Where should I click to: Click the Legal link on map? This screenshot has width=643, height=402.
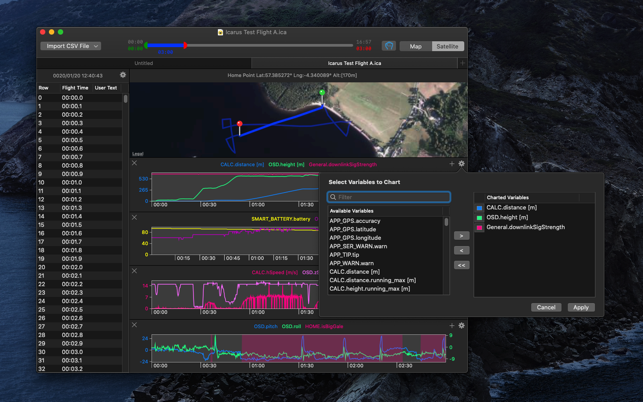(x=137, y=154)
